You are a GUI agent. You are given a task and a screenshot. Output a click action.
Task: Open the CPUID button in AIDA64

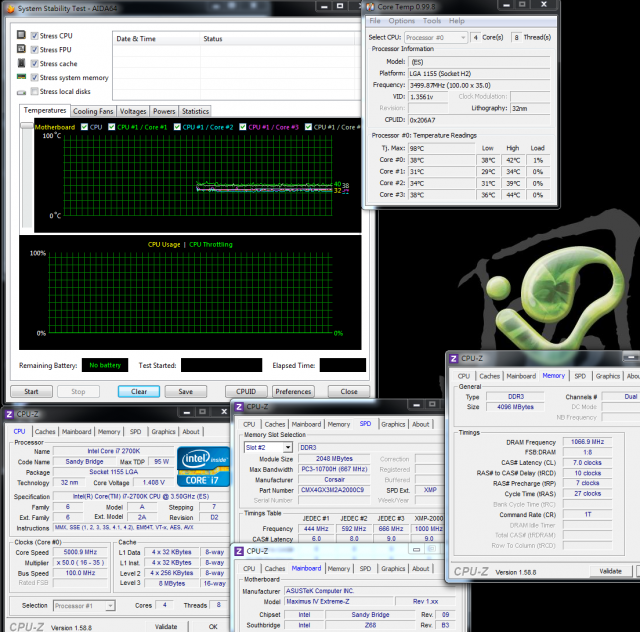tap(246, 392)
